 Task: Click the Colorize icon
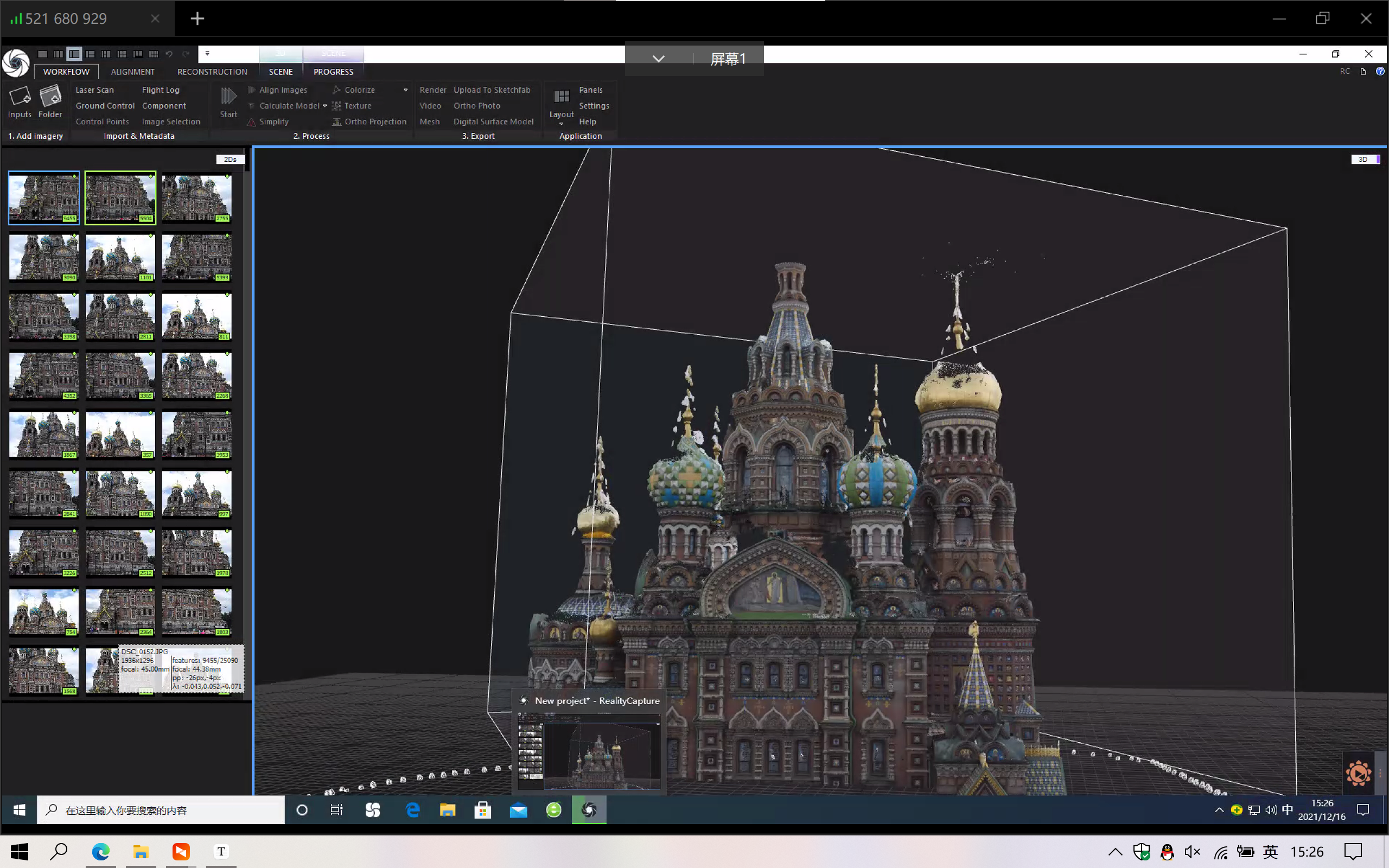coord(337,90)
